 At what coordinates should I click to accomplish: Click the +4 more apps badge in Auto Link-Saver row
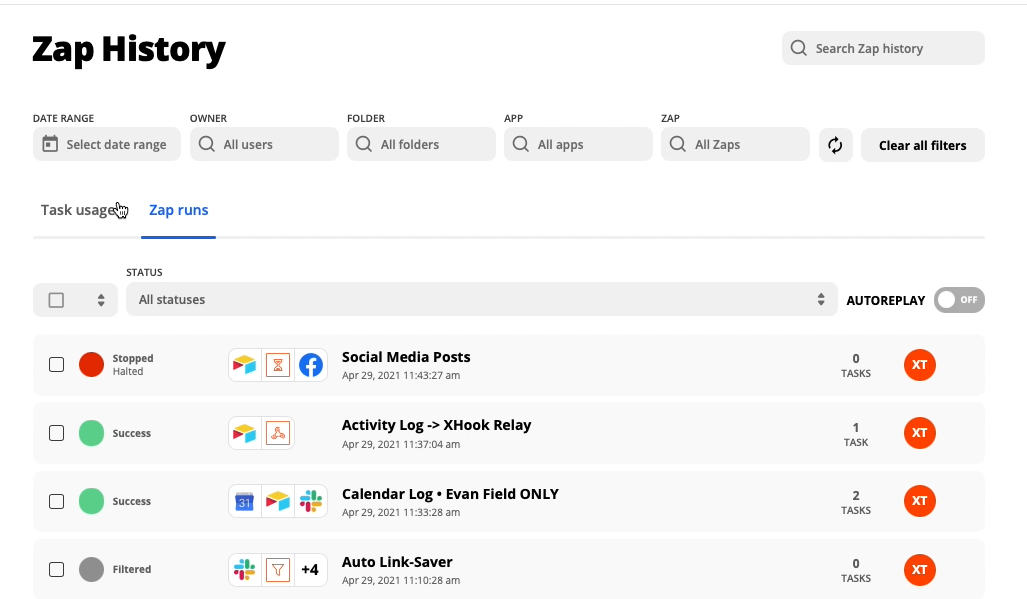[310, 570]
